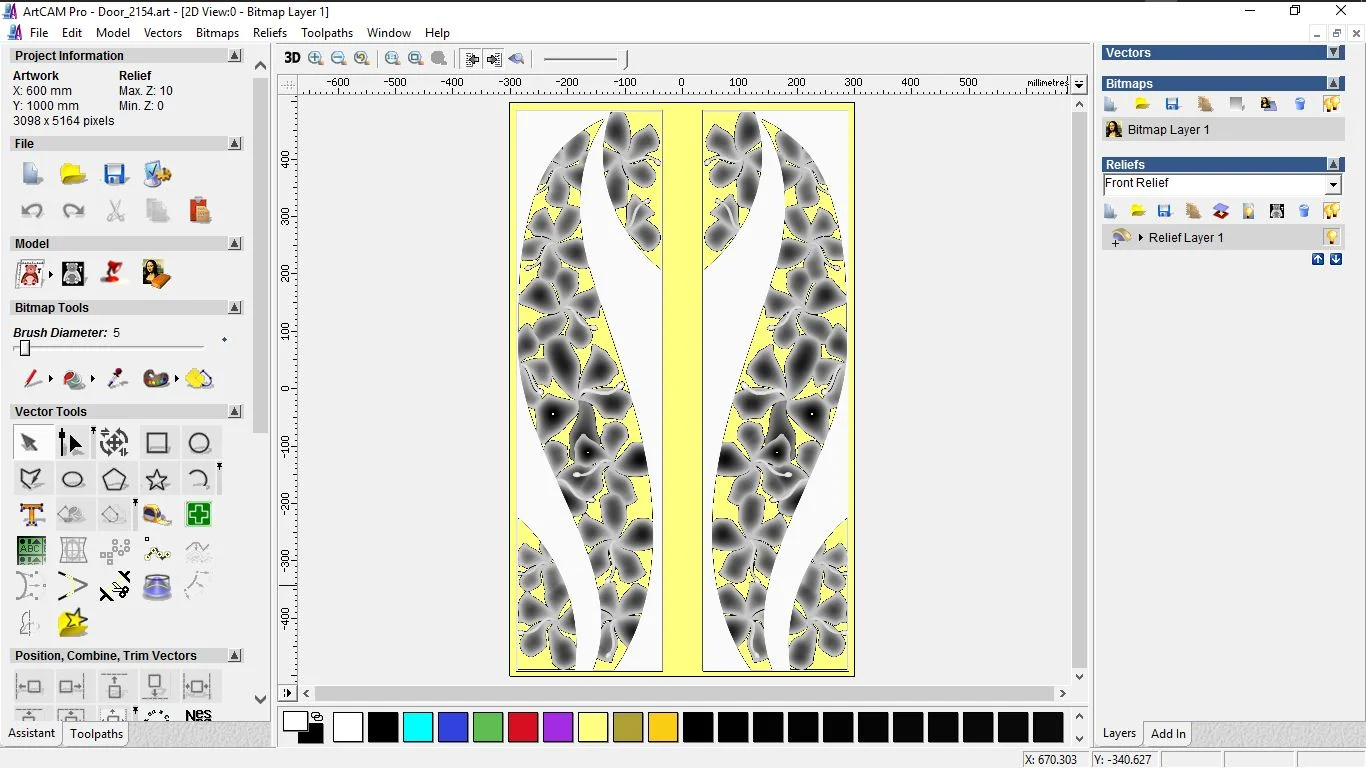The height and width of the screenshot is (768, 1366).
Task: Select Bitmap Layer 1 in the list
Action: click(1168, 130)
